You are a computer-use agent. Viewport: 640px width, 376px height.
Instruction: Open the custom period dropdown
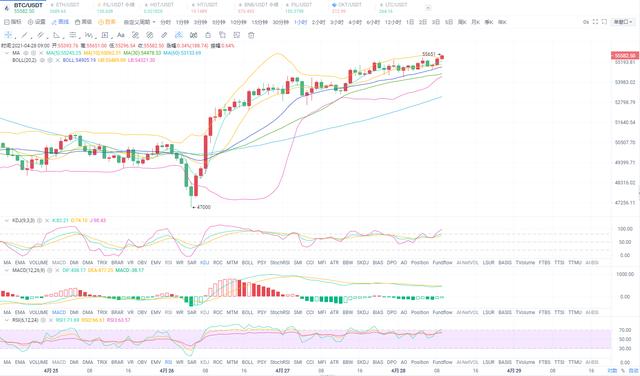140,22
